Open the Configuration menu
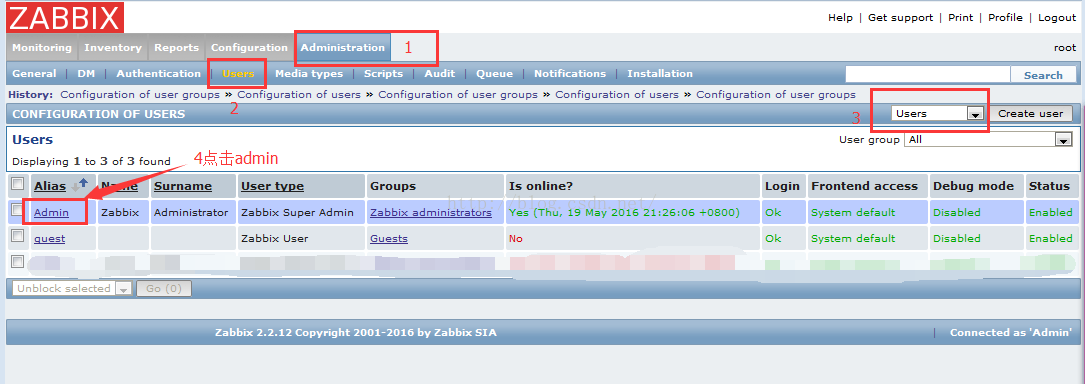Image resolution: width=1085 pixels, height=384 pixels. tap(249, 48)
